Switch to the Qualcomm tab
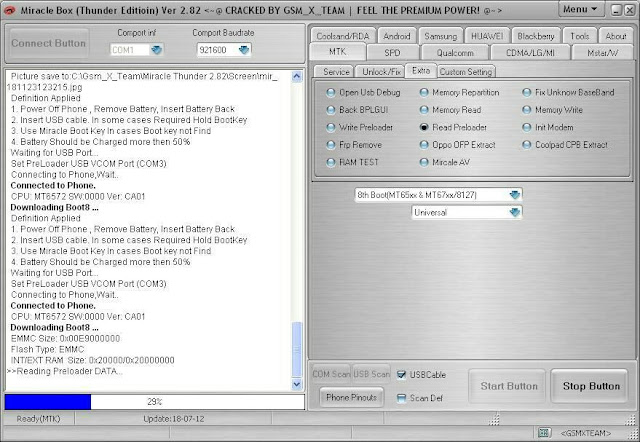640x442 pixels. point(455,53)
